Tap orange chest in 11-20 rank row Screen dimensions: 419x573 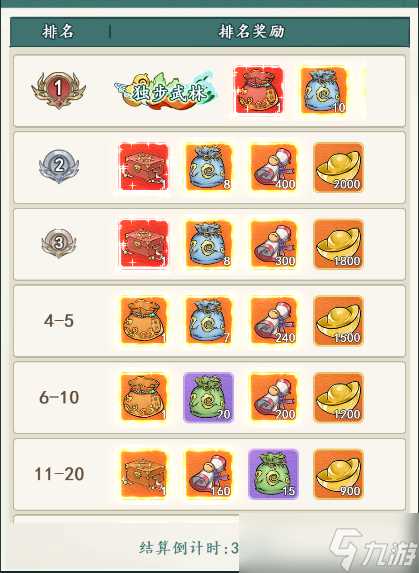(x=144, y=474)
